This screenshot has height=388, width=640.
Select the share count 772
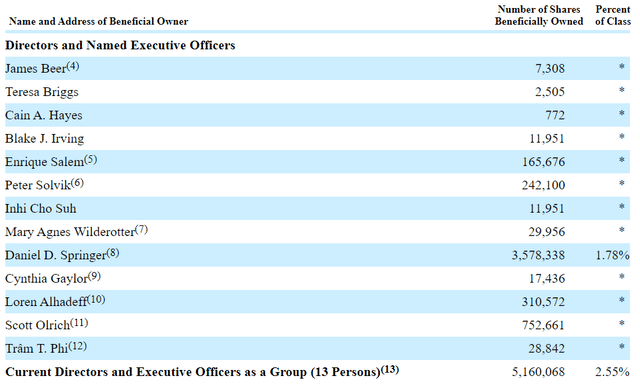[555, 115]
